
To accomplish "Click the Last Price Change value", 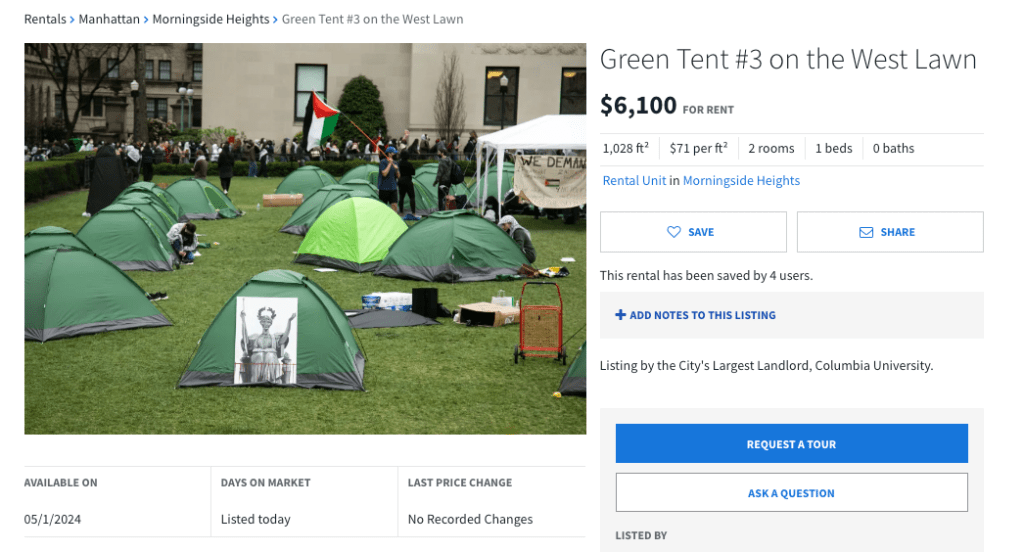I will (x=470, y=519).
